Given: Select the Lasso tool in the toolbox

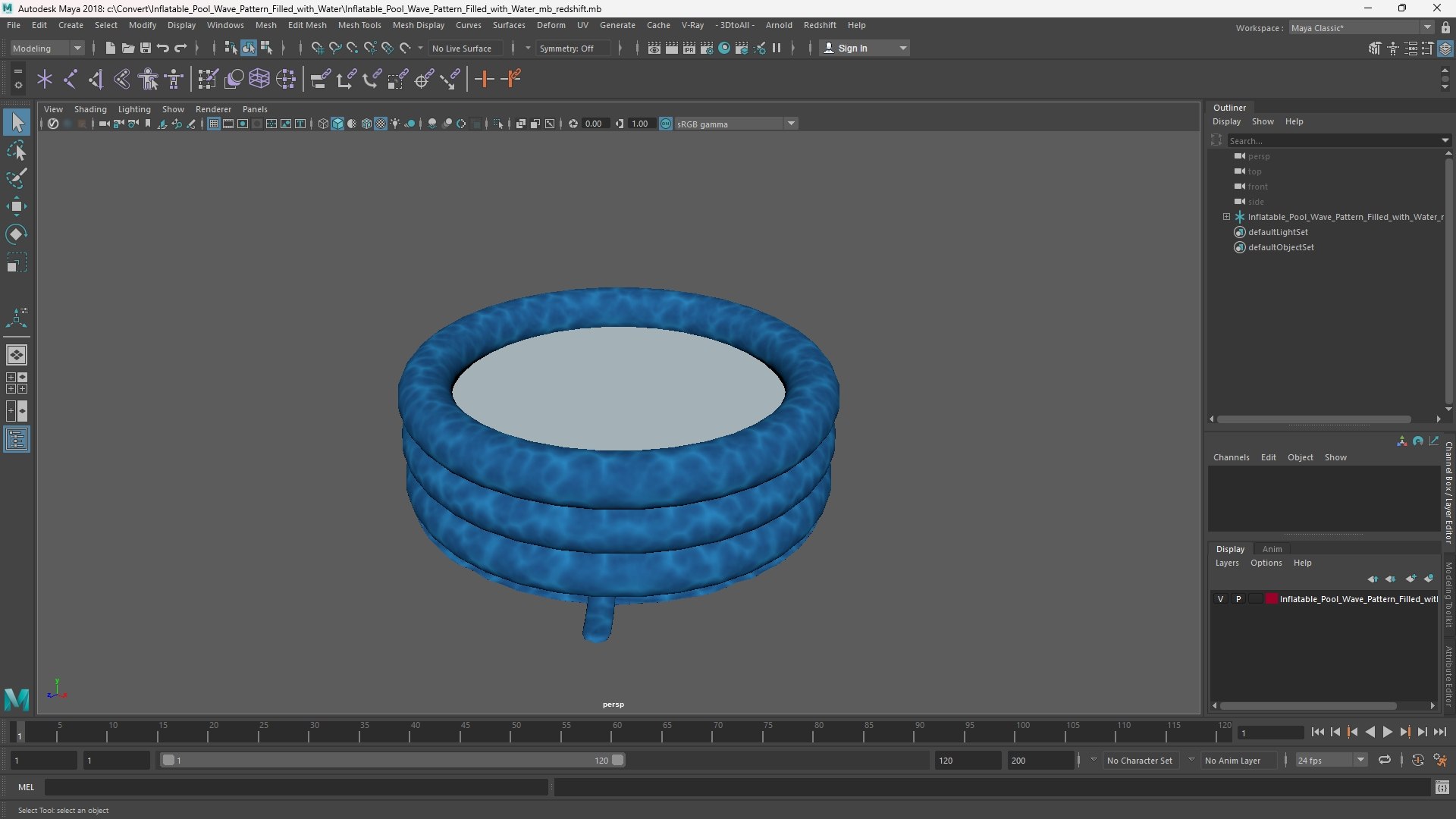Looking at the screenshot, I should point(17,150).
